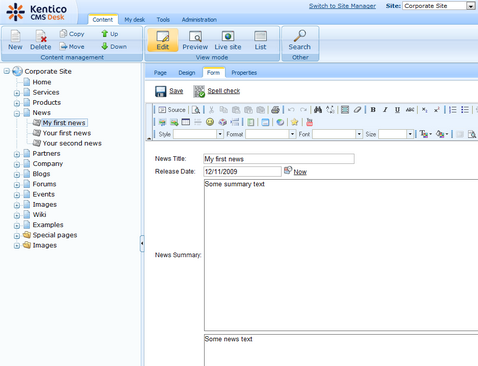Click the News Title input field
The height and width of the screenshot is (366, 478).
pos(279,159)
